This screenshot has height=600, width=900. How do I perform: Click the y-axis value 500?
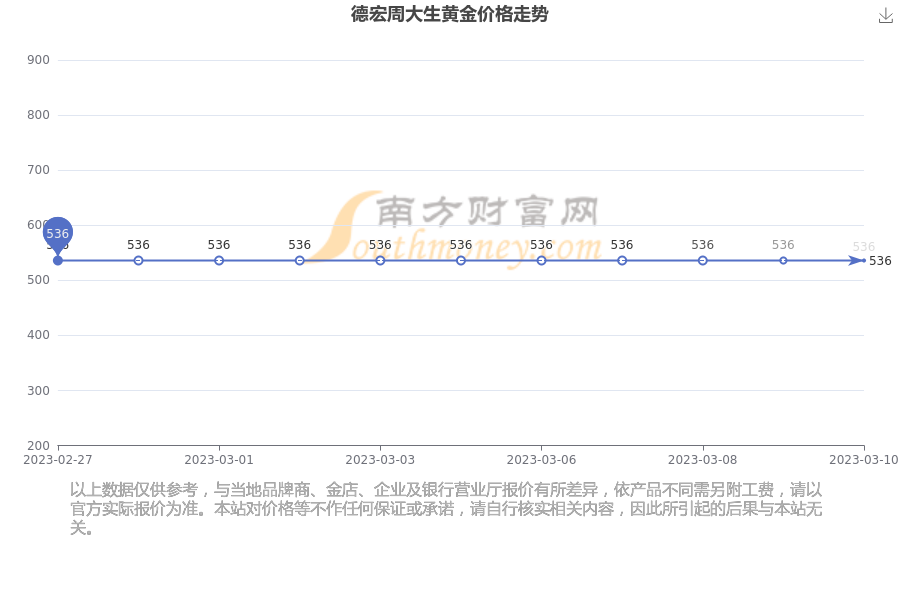(38, 280)
